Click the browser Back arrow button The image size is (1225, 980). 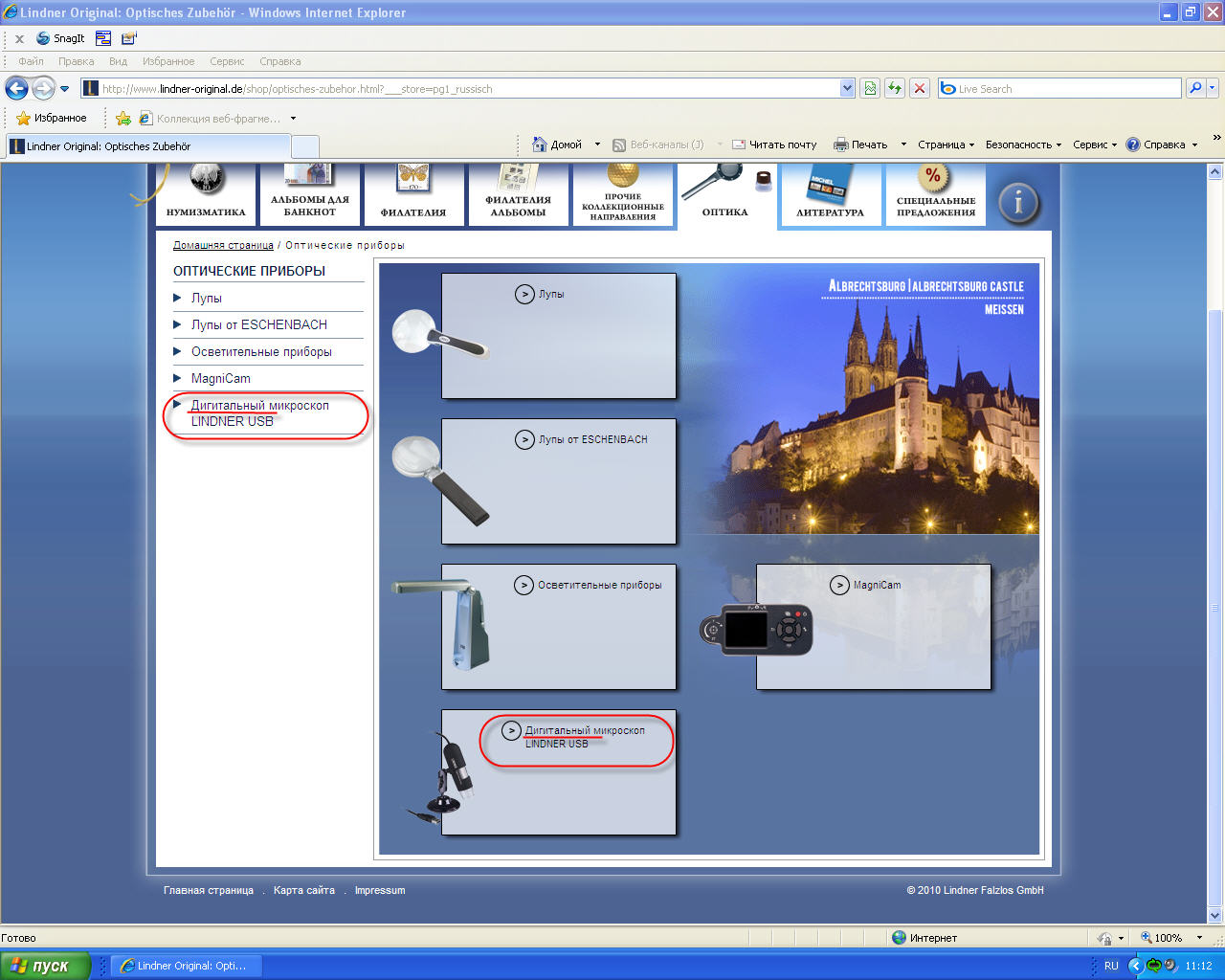[x=16, y=89]
